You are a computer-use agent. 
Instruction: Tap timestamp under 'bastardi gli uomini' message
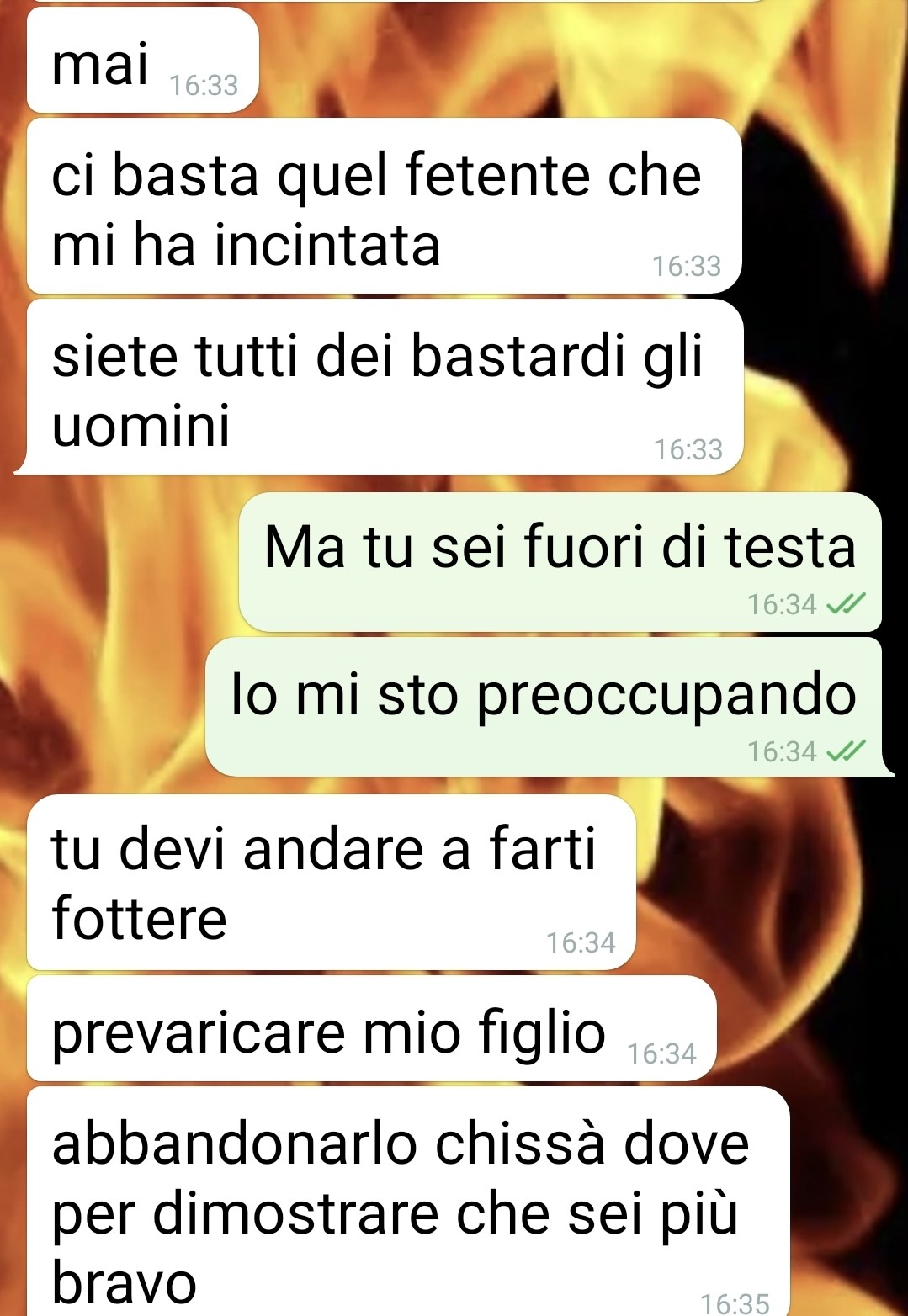[x=688, y=450]
